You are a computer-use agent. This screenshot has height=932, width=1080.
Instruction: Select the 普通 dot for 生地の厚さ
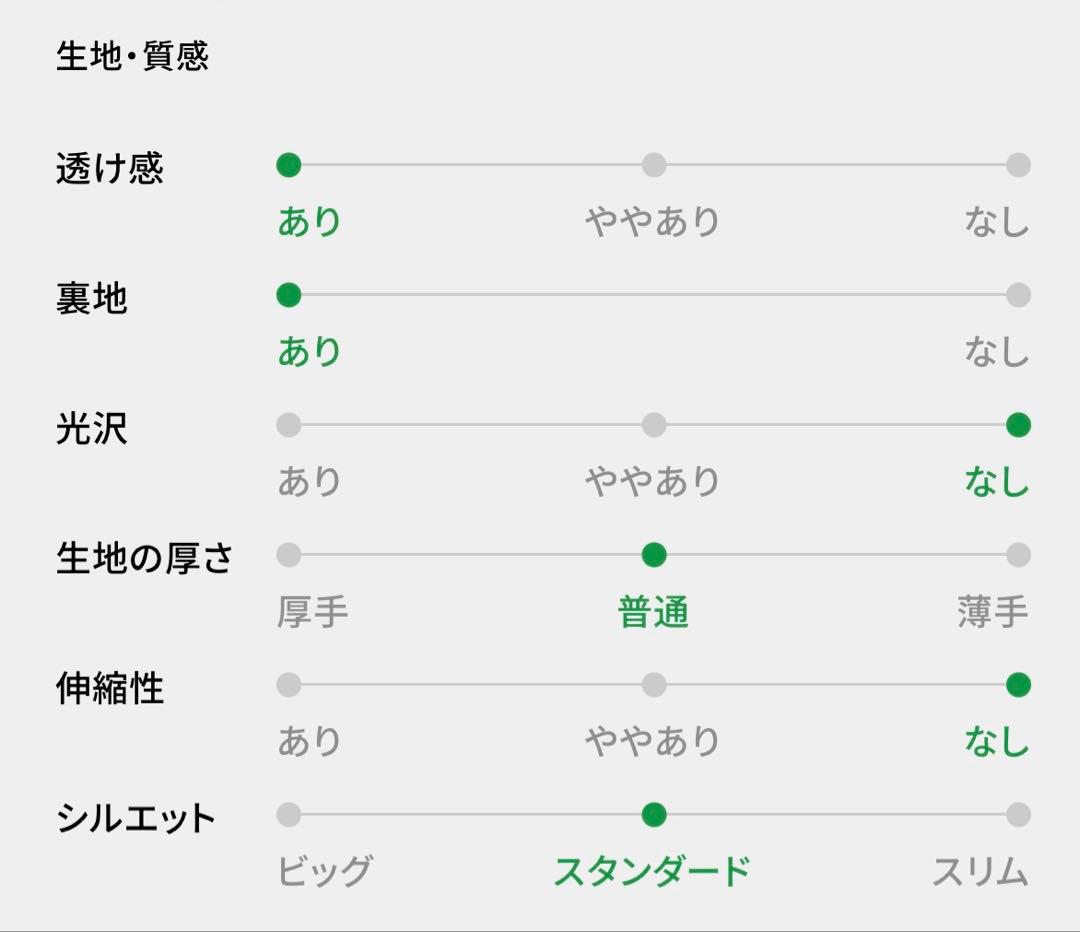click(x=654, y=555)
